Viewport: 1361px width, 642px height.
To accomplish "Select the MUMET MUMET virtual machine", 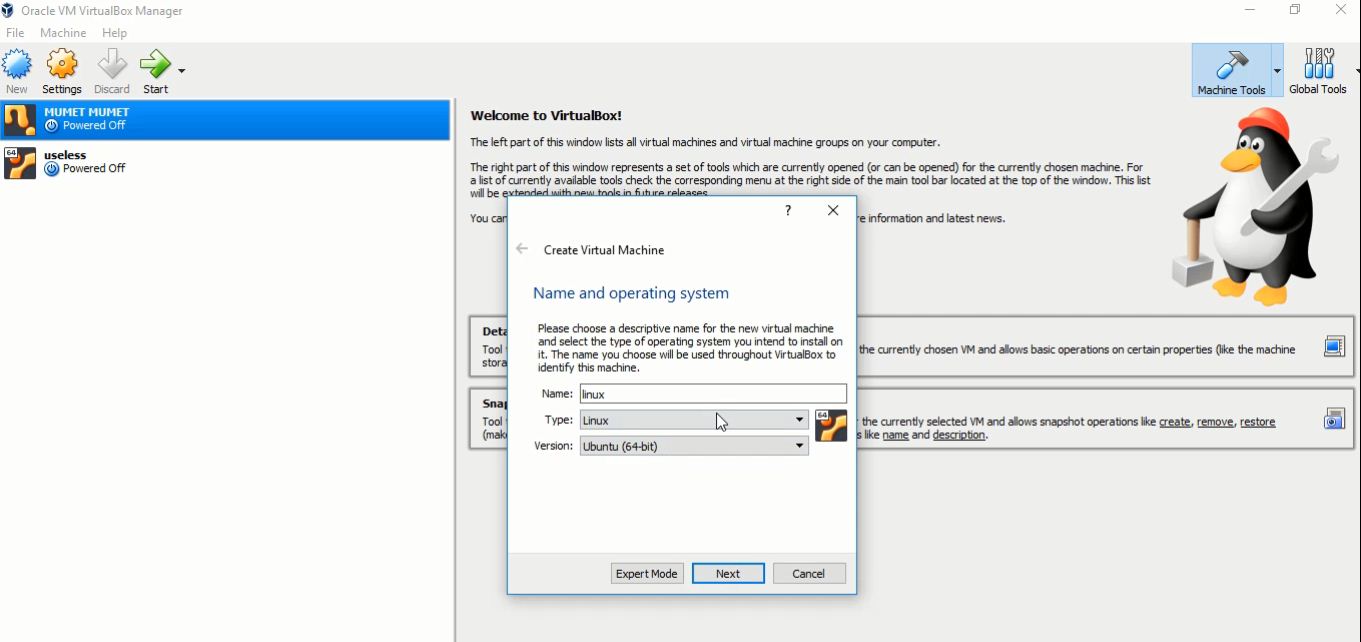I will pyautogui.click(x=150, y=119).
